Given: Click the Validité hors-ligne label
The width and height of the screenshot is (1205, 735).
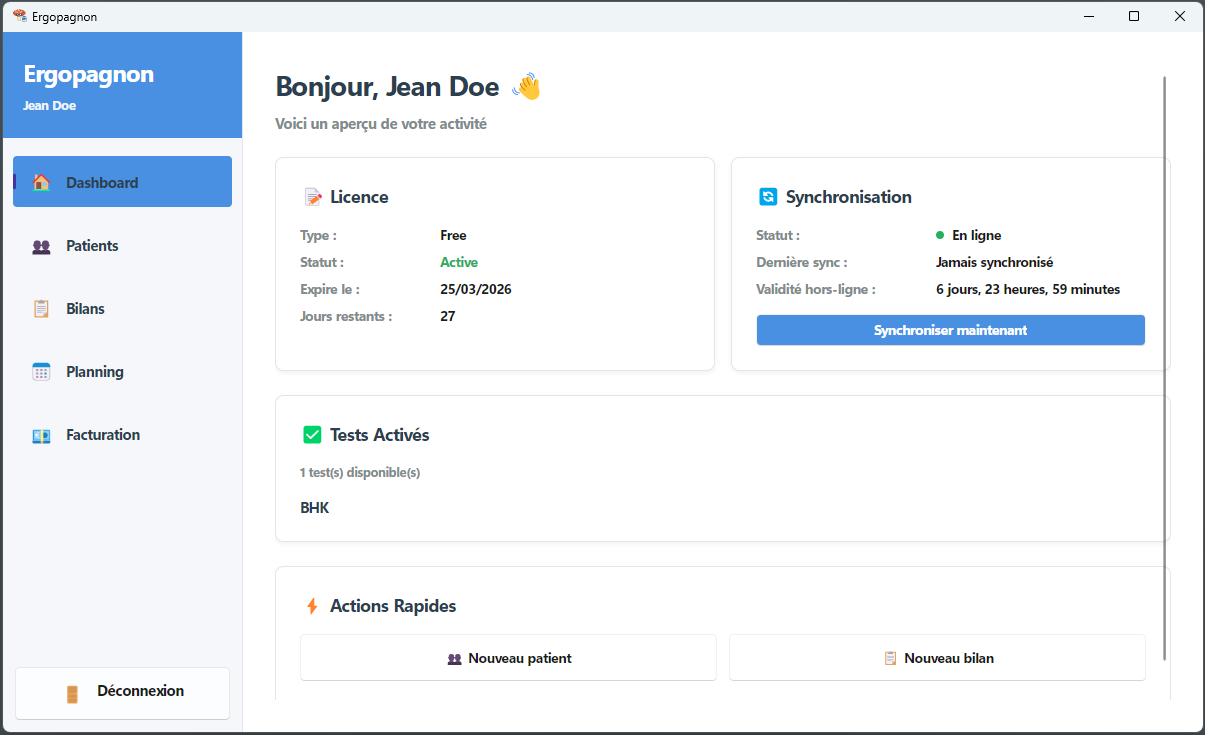Looking at the screenshot, I should (x=816, y=289).
